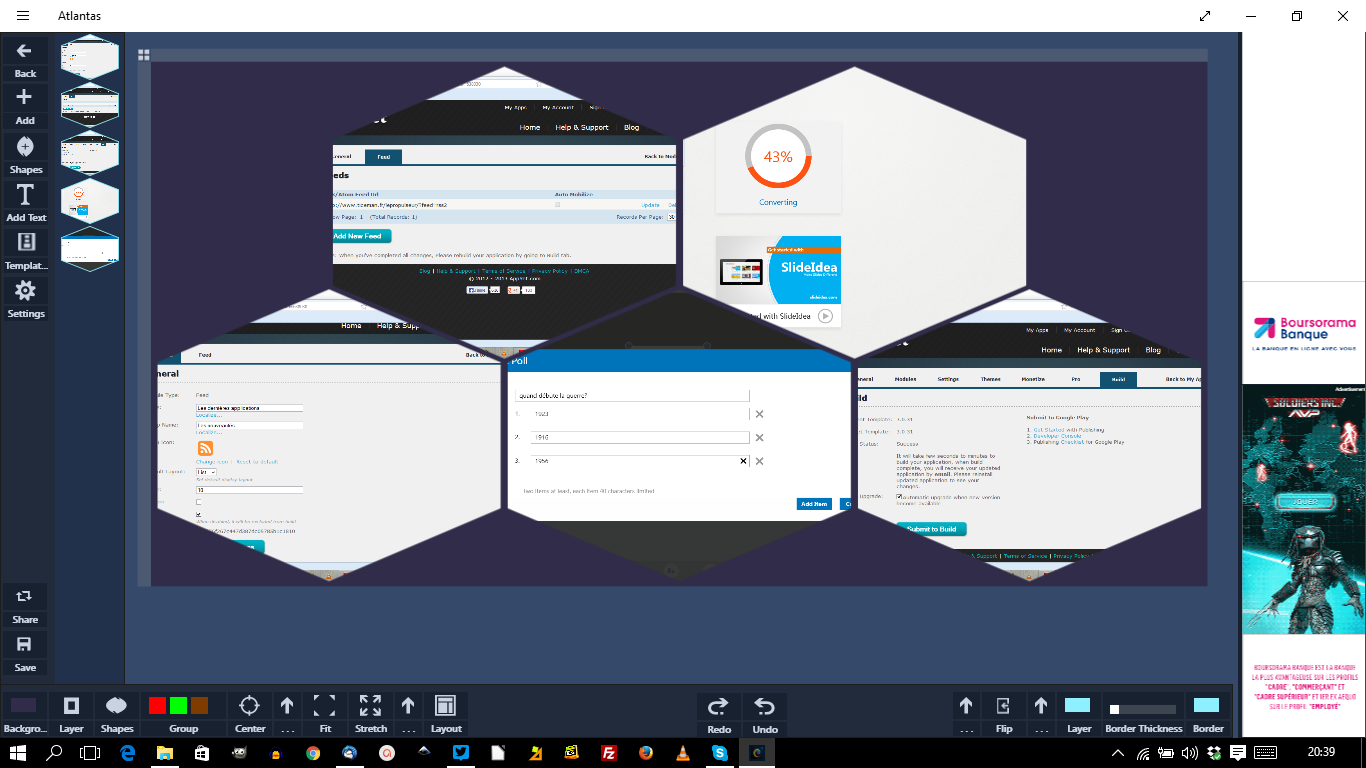Click the Share icon
The height and width of the screenshot is (768, 1366).
click(x=25, y=597)
